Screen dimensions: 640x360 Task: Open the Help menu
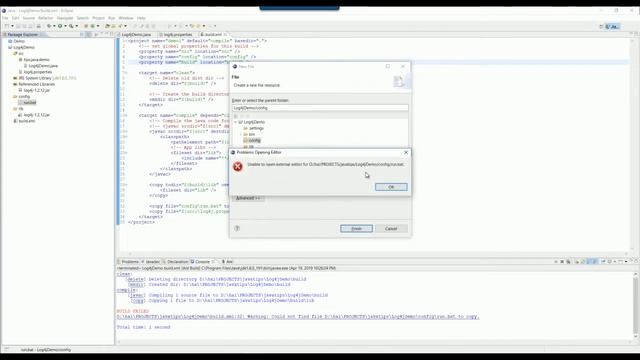[141, 18]
